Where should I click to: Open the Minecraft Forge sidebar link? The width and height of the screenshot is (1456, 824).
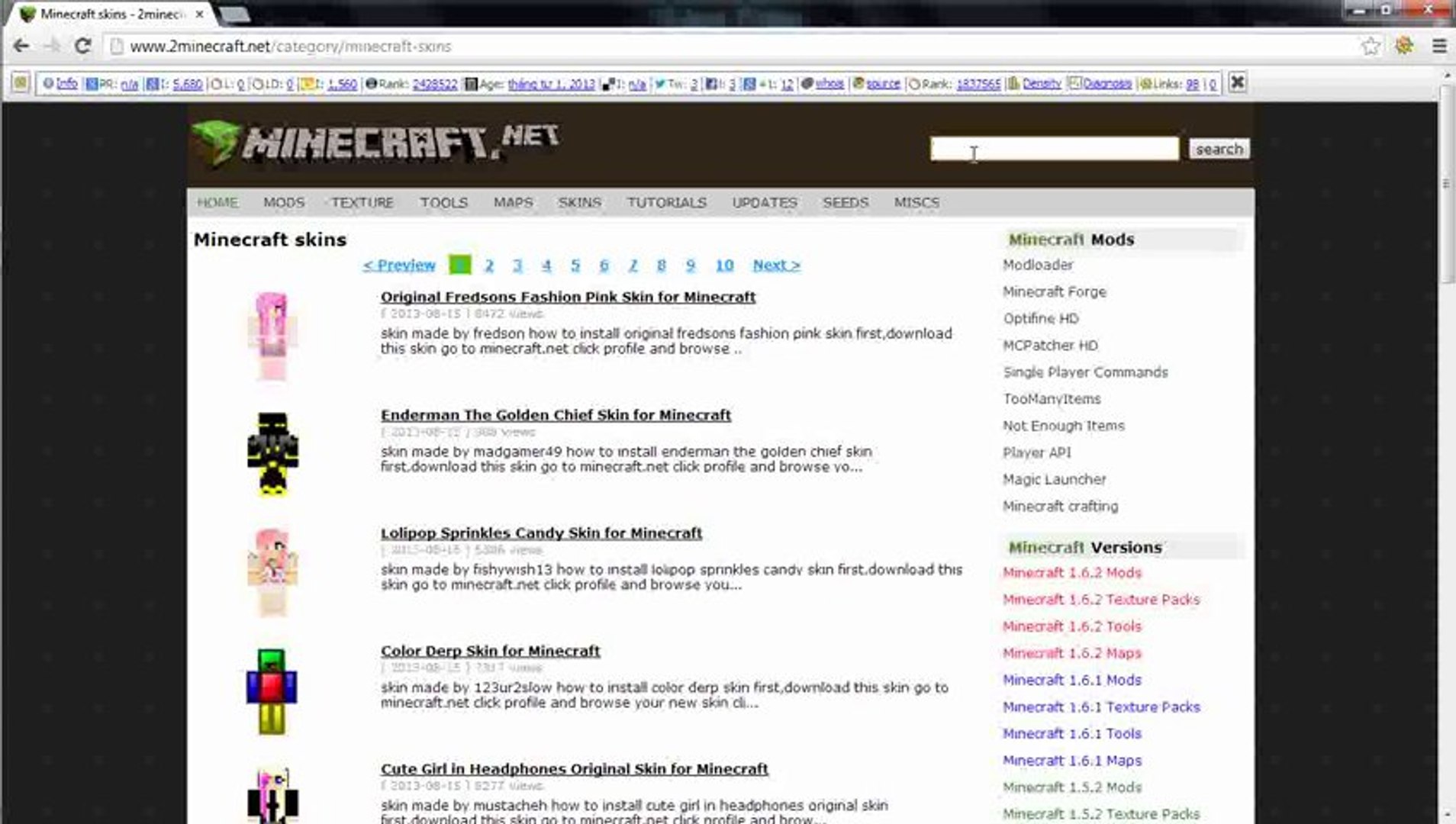[1054, 291]
